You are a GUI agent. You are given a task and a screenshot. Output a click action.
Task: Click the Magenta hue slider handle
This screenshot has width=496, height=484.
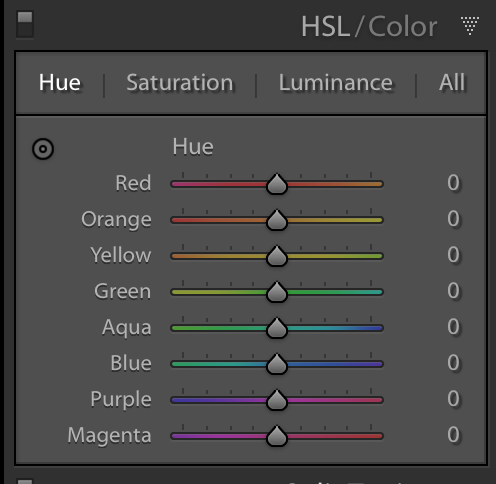[x=277, y=436]
